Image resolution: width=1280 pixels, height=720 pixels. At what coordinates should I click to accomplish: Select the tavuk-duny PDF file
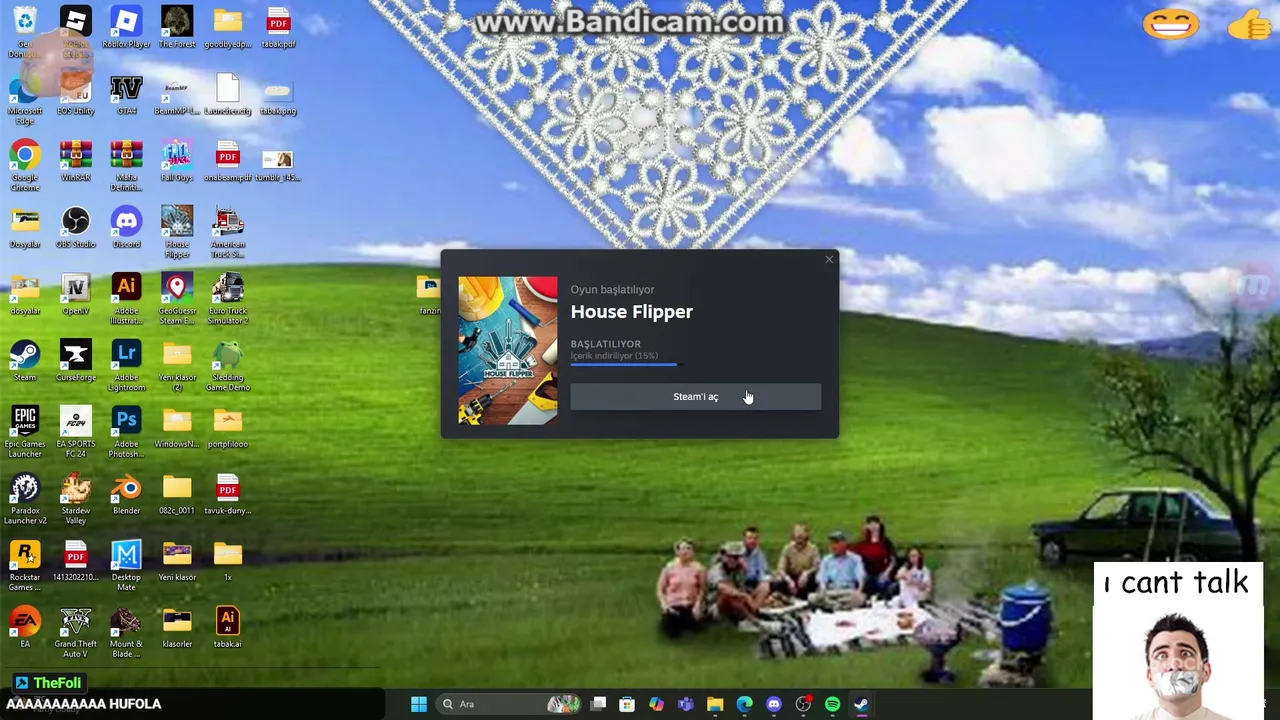pyautogui.click(x=228, y=495)
